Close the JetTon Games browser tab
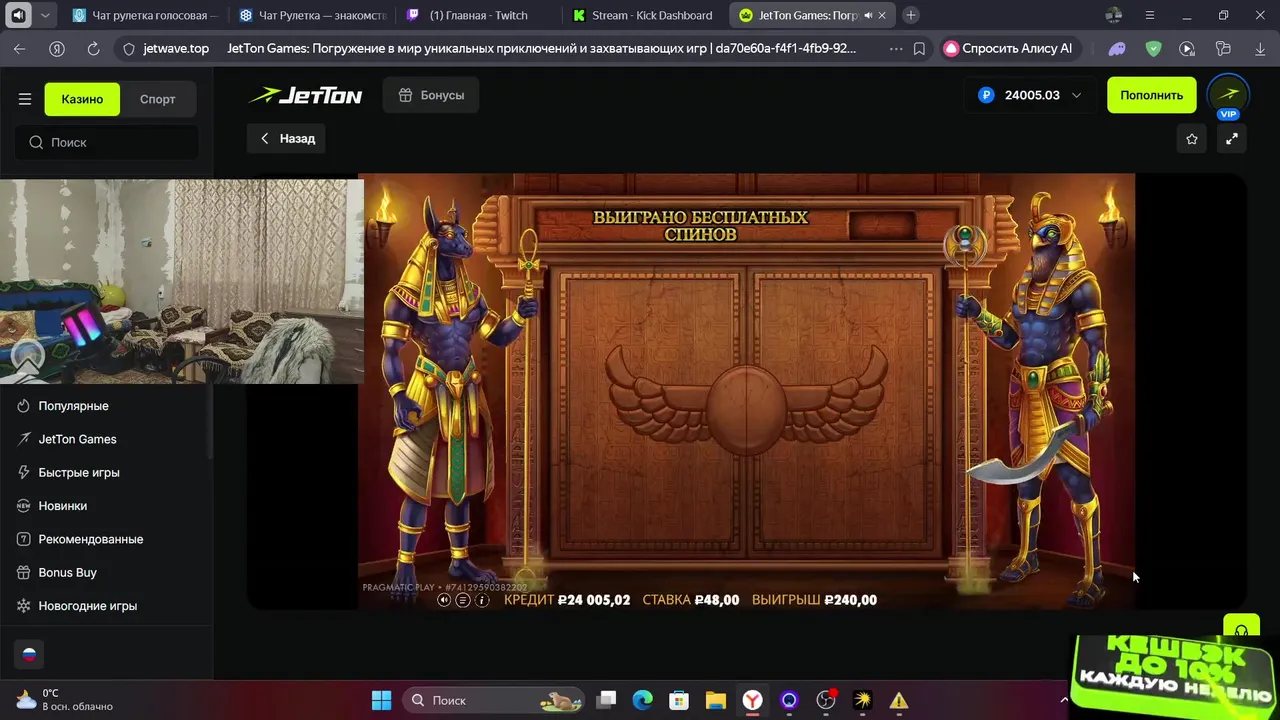The image size is (1280, 720). pos(883,16)
